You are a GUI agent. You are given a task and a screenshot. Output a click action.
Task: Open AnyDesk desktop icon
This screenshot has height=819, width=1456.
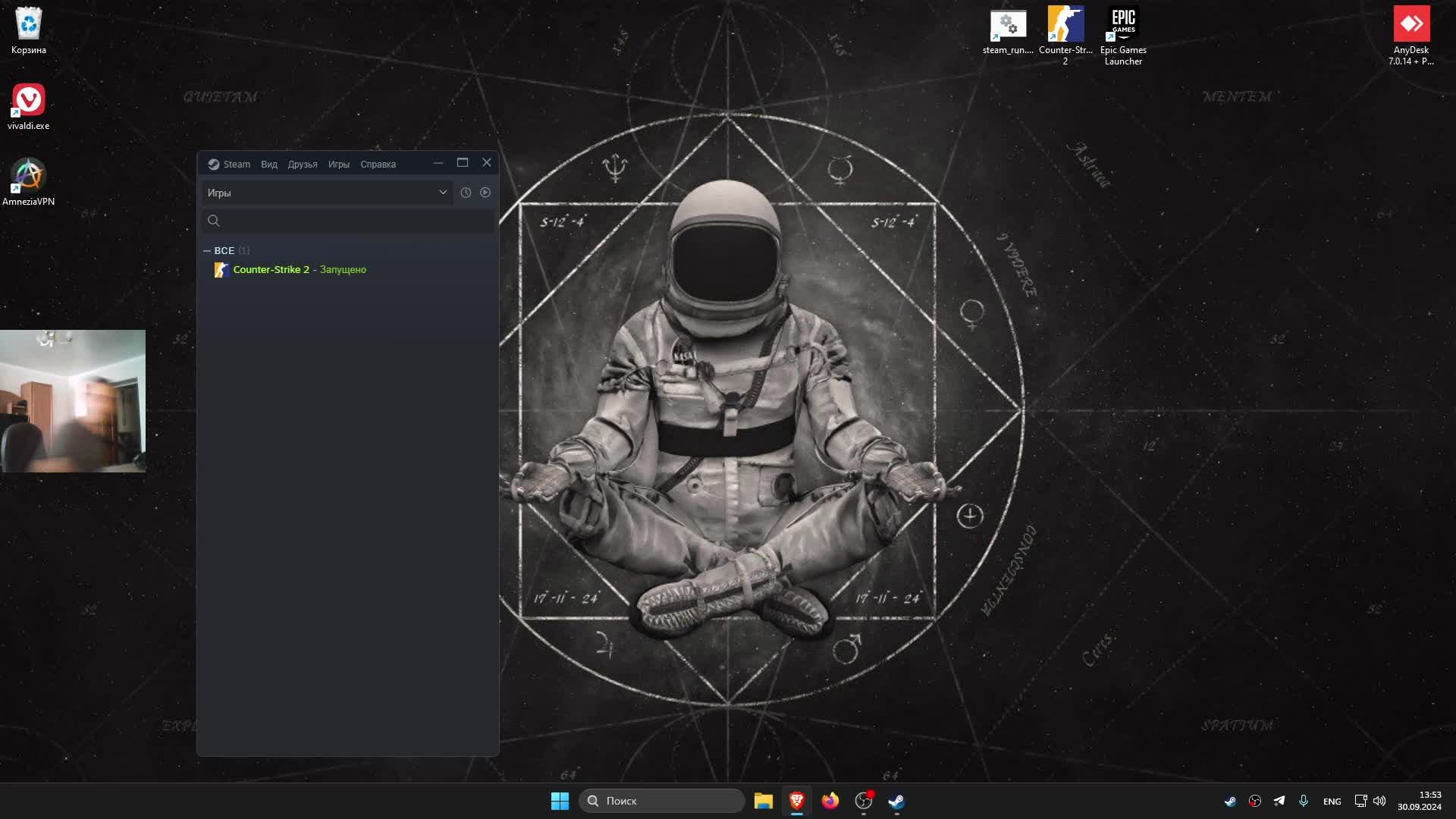[x=1410, y=36]
